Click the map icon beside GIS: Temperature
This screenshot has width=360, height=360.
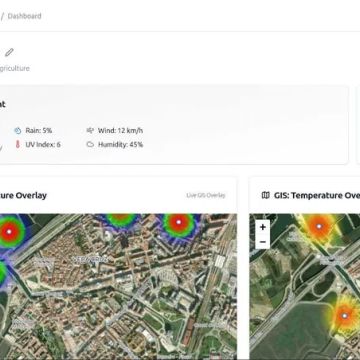[x=266, y=195]
